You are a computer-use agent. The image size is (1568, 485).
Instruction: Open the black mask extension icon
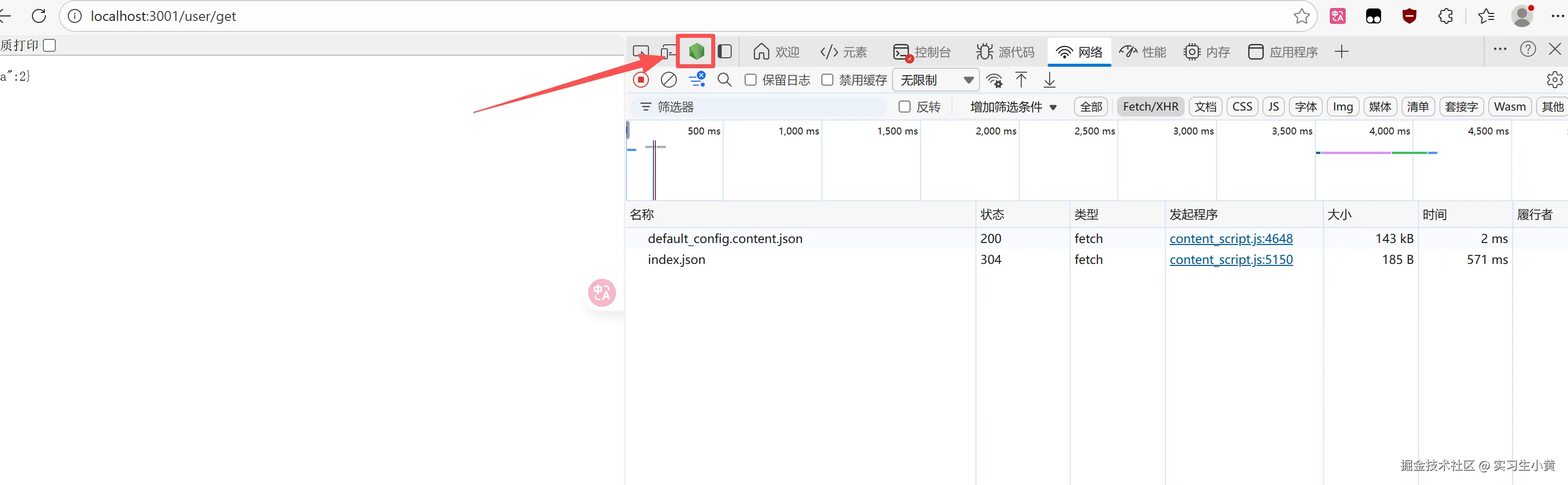pyautogui.click(x=1373, y=16)
